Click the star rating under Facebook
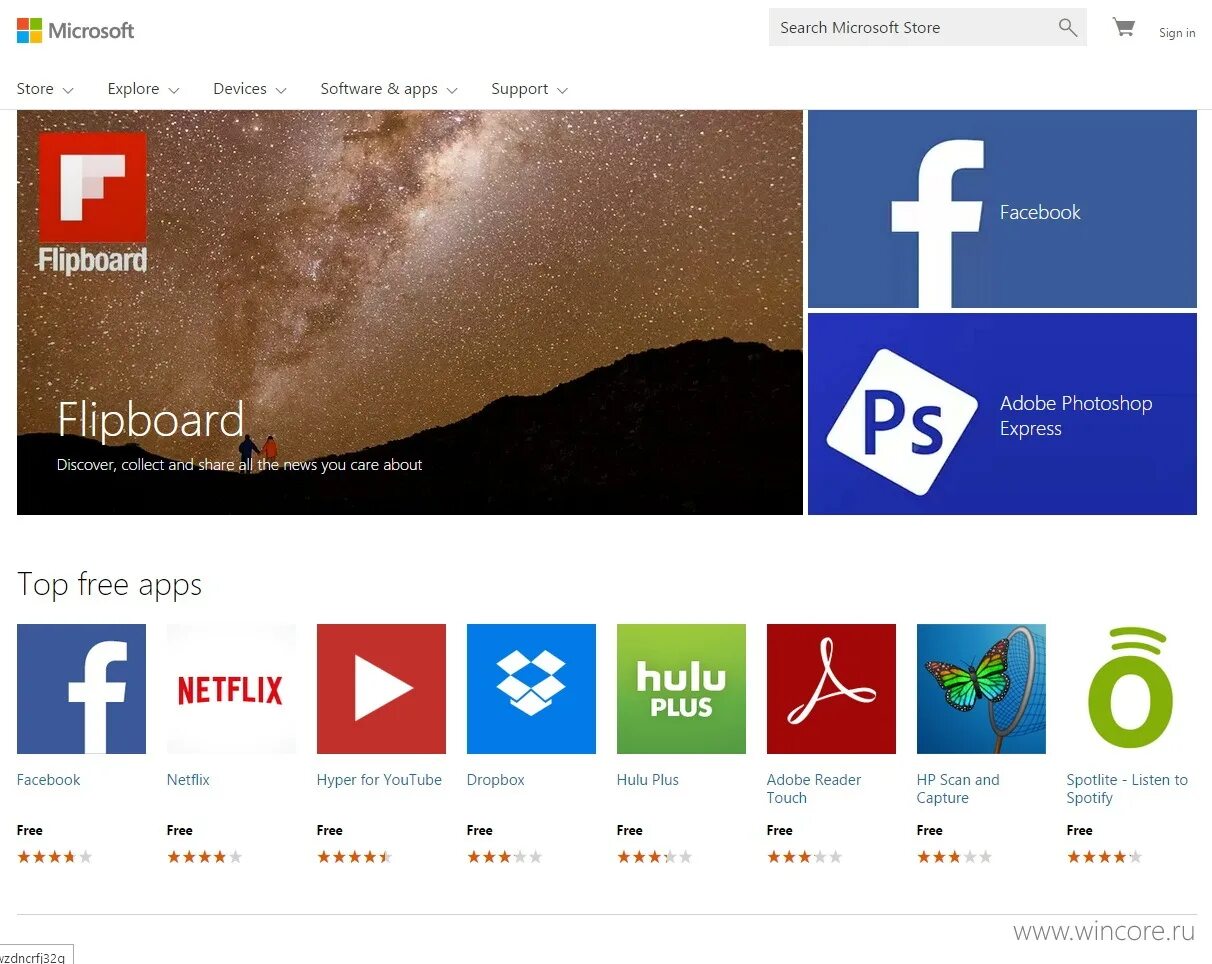The height and width of the screenshot is (964, 1212). coord(55,857)
